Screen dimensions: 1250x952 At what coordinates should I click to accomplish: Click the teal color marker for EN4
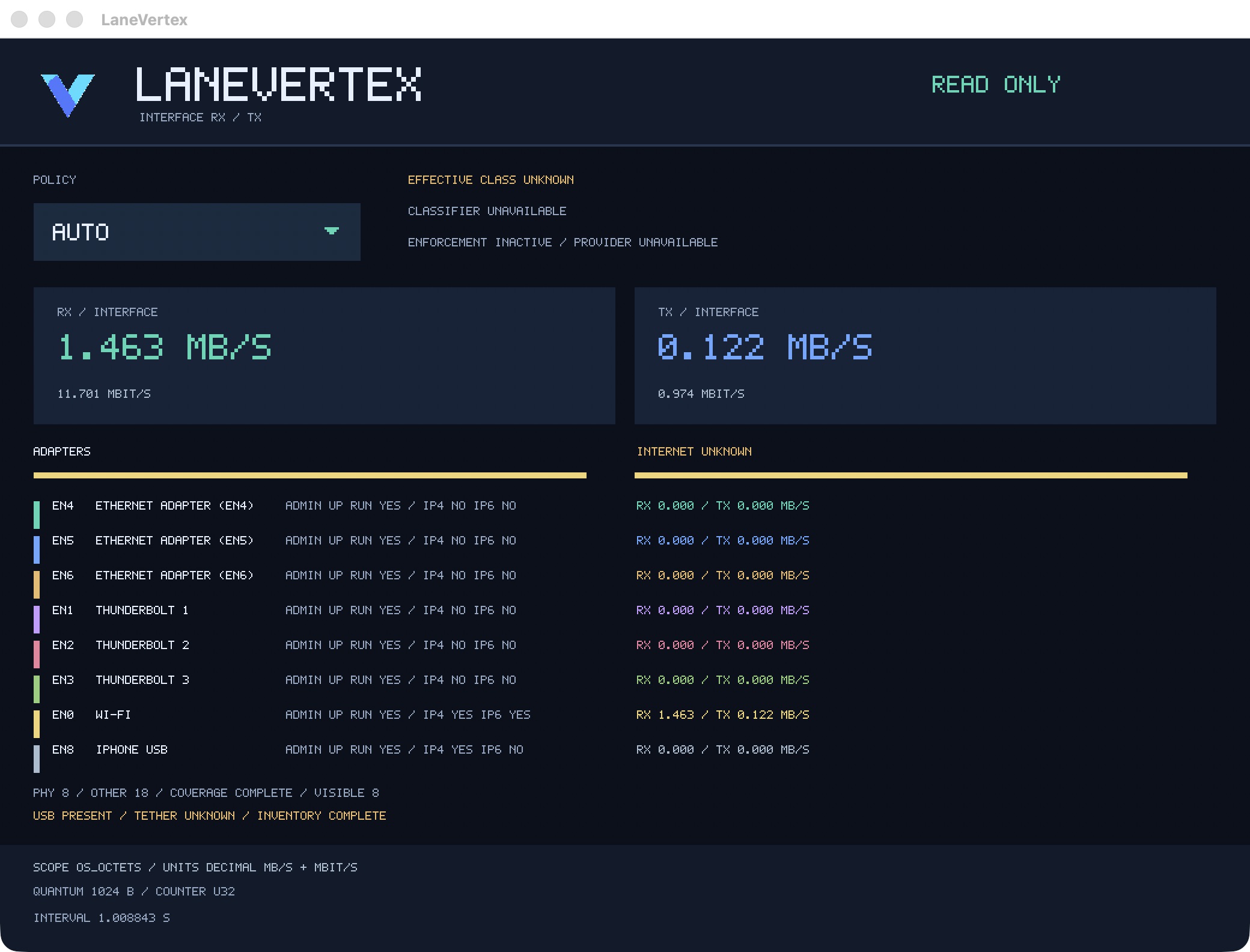click(37, 514)
